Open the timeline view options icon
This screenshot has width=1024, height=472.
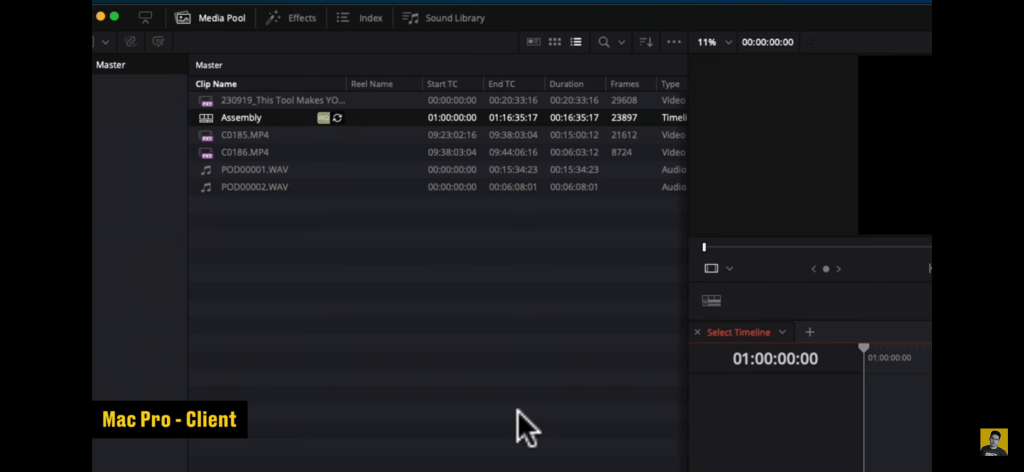click(x=711, y=300)
